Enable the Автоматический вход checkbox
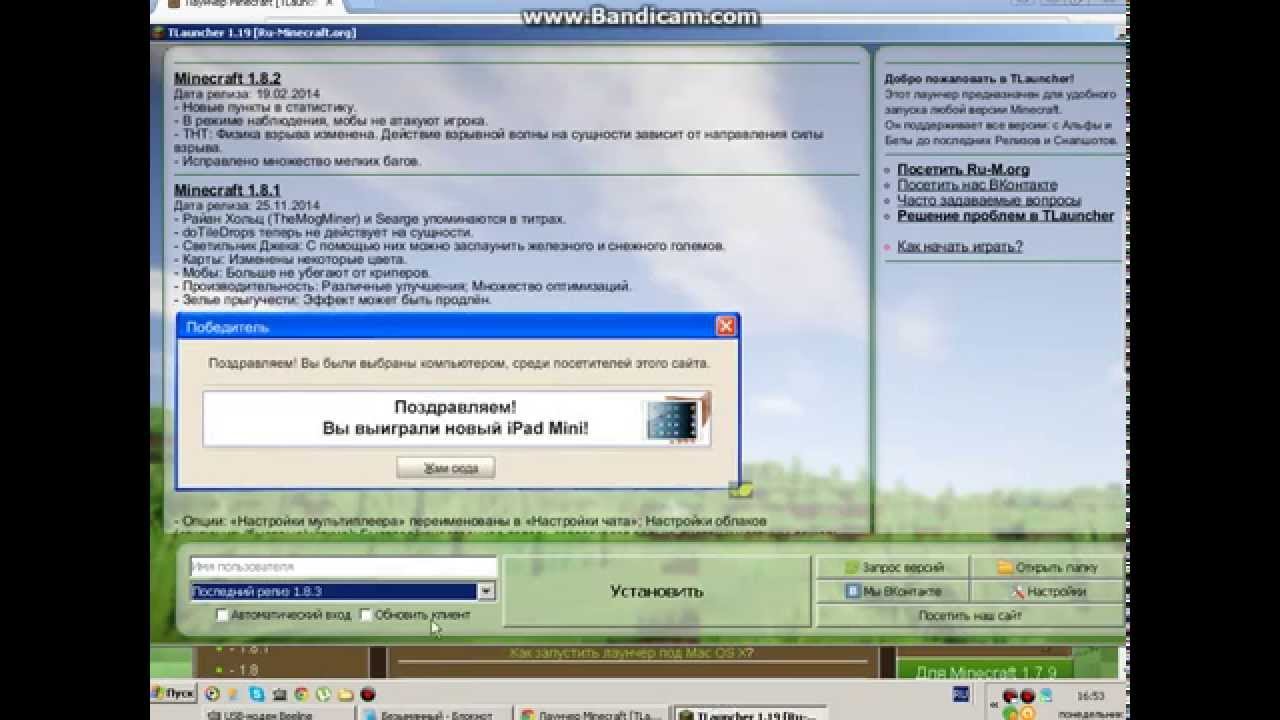 (x=222, y=615)
